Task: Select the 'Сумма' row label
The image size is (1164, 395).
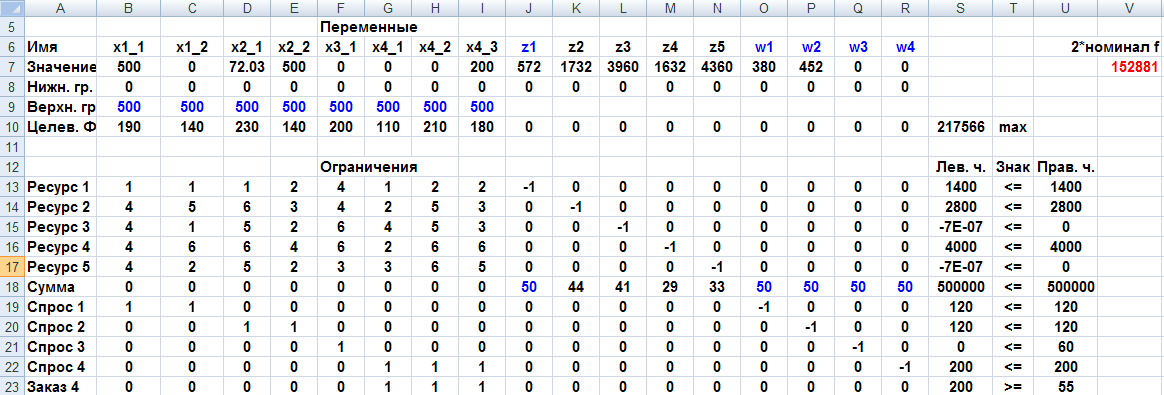Action: (x=59, y=287)
